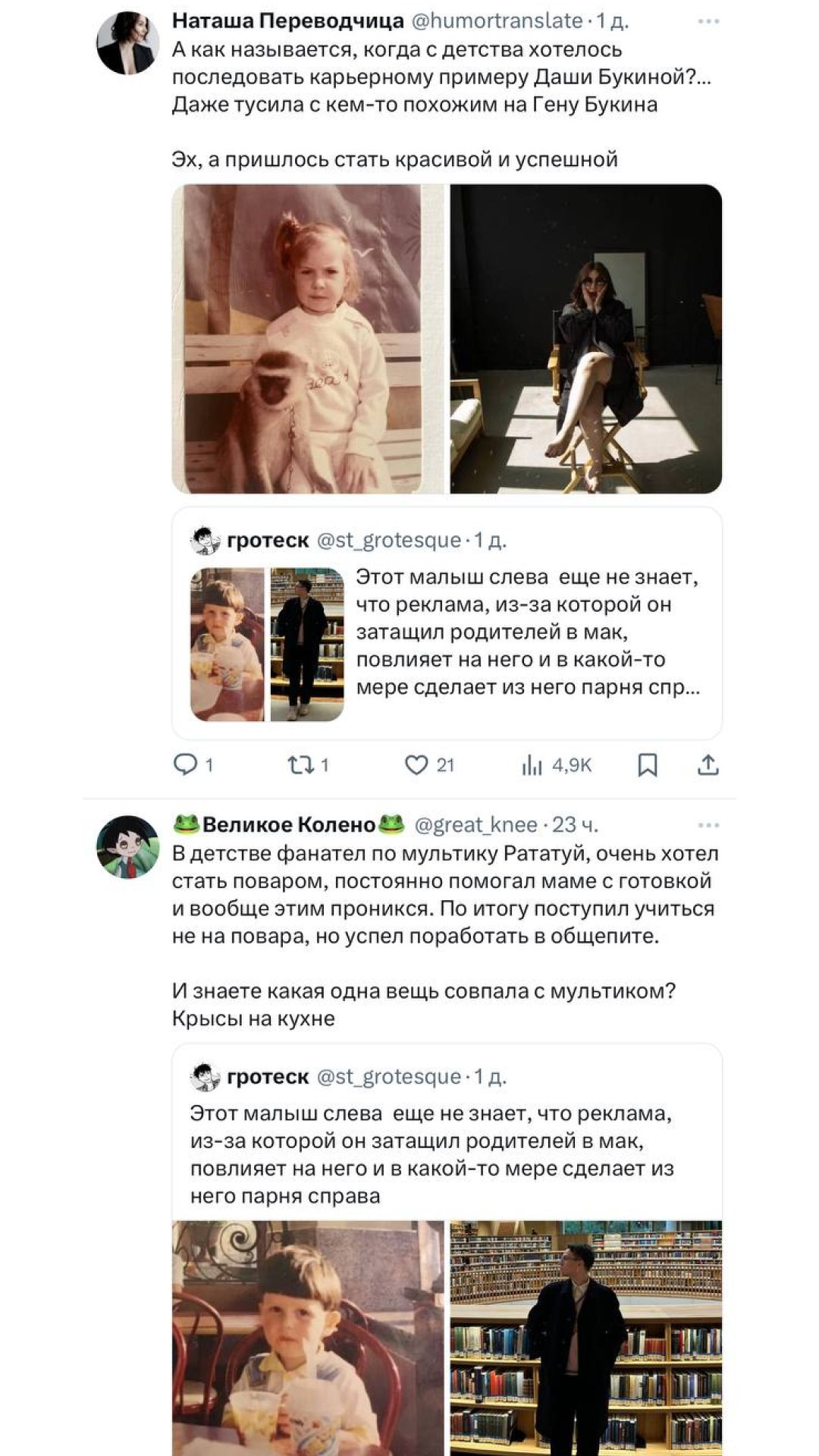Open @humortranslate profile handle

(497, 21)
